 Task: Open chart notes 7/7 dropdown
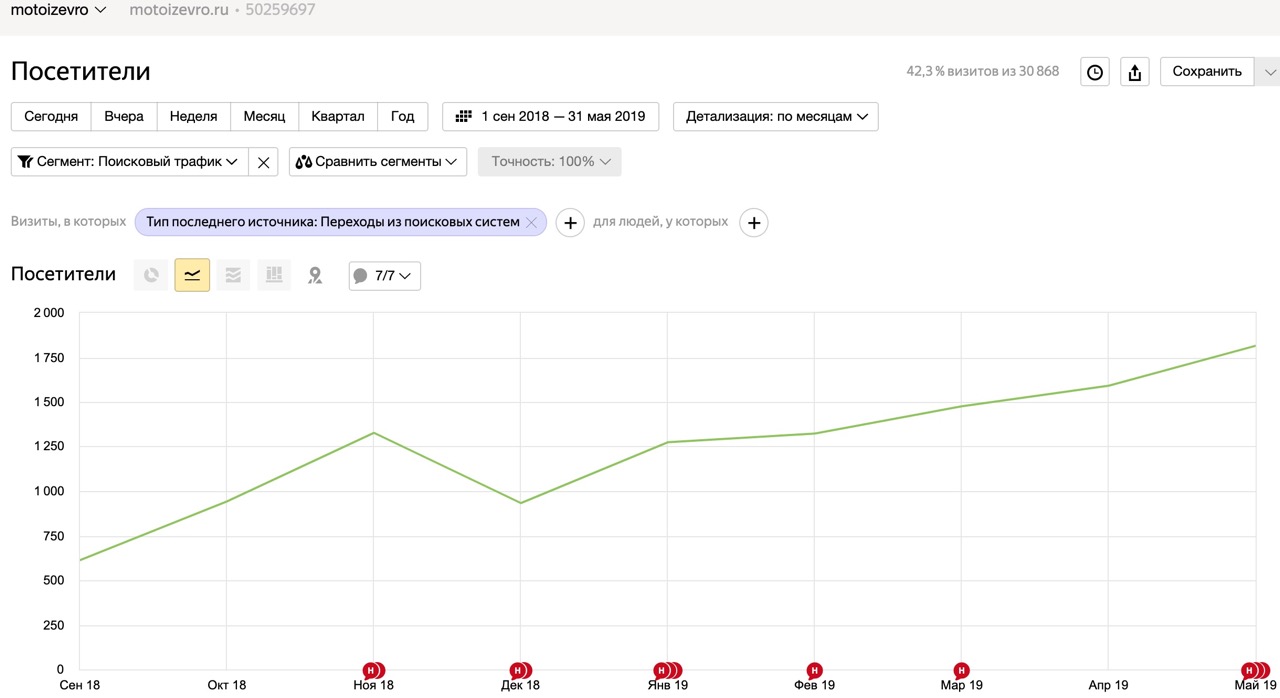tap(385, 276)
